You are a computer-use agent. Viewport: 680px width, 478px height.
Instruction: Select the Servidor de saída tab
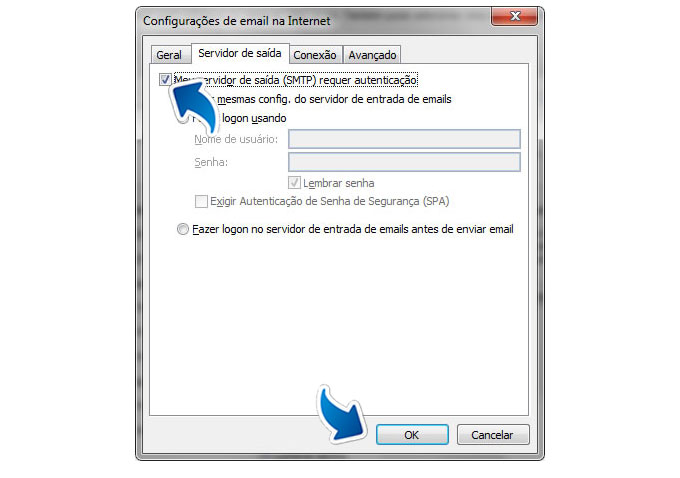(x=240, y=53)
